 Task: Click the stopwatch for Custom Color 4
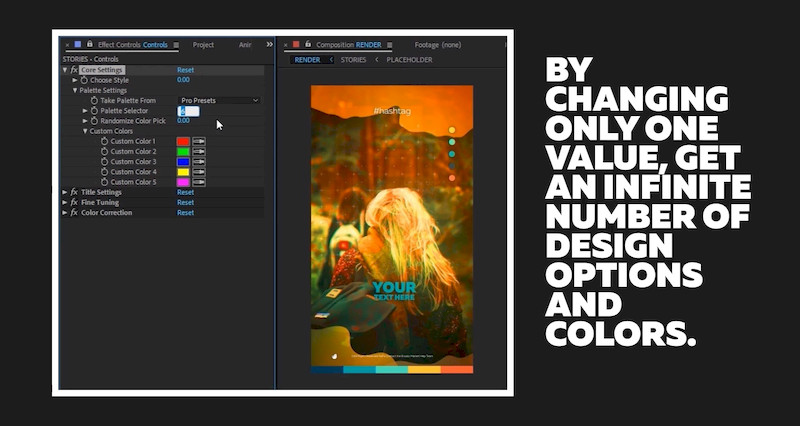[x=104, y=172]
